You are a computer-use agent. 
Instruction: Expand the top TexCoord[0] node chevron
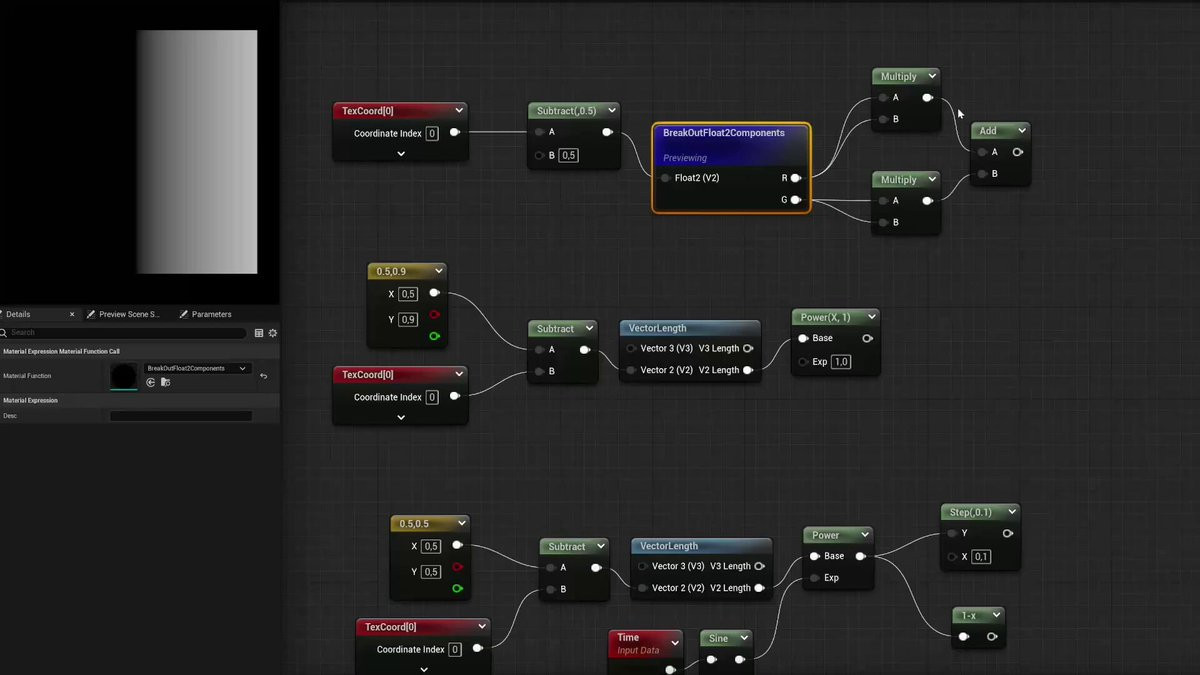[400, 154]
